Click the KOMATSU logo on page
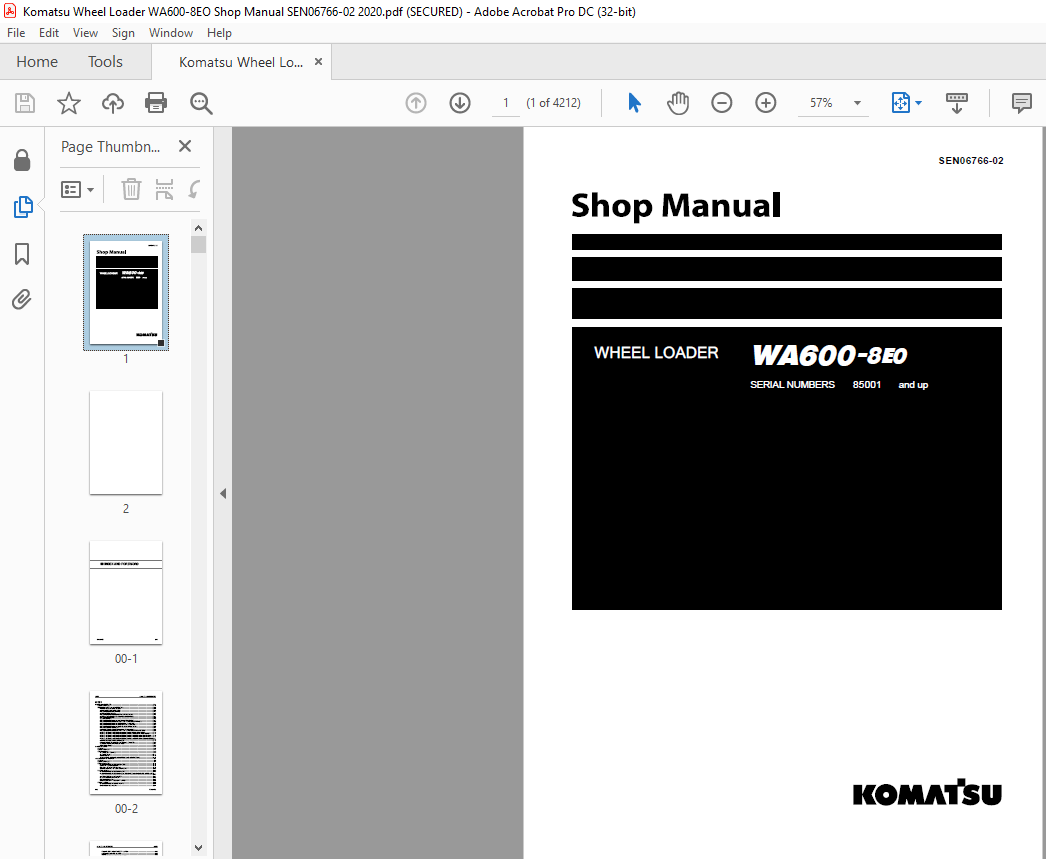This screenshot has height=859, width=1046. [x=927, y=792]
